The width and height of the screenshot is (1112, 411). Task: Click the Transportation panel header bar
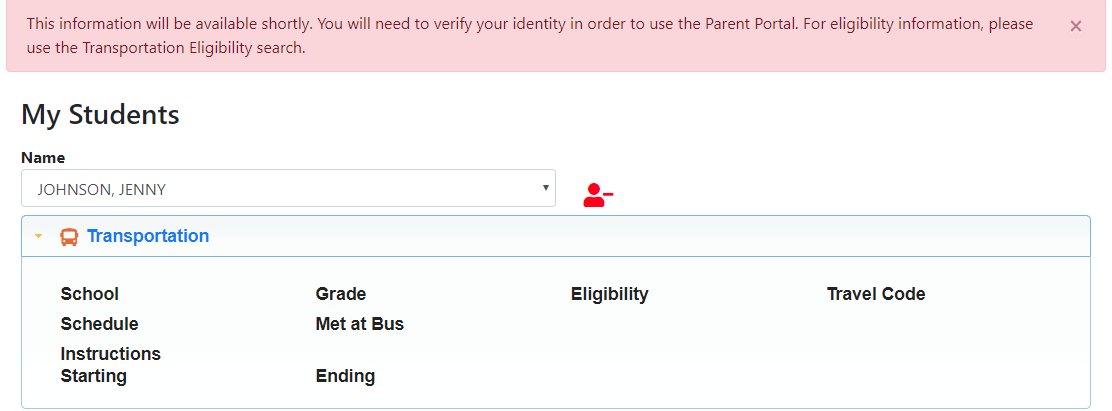650,237
